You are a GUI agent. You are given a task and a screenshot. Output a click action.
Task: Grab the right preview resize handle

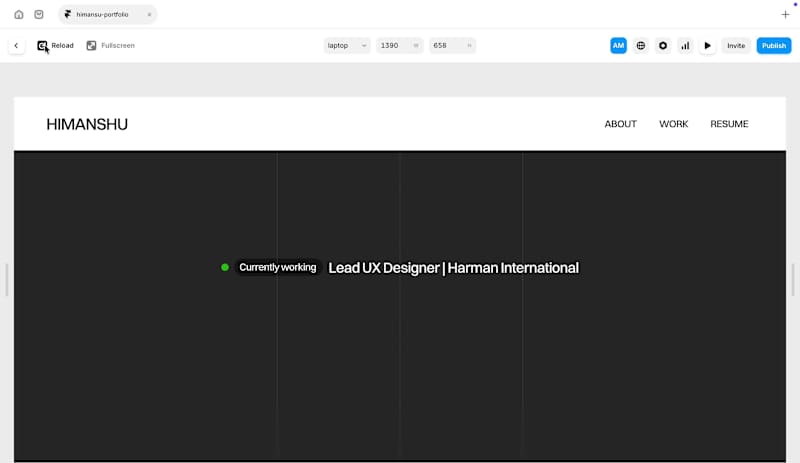click(x=793, y=279)
